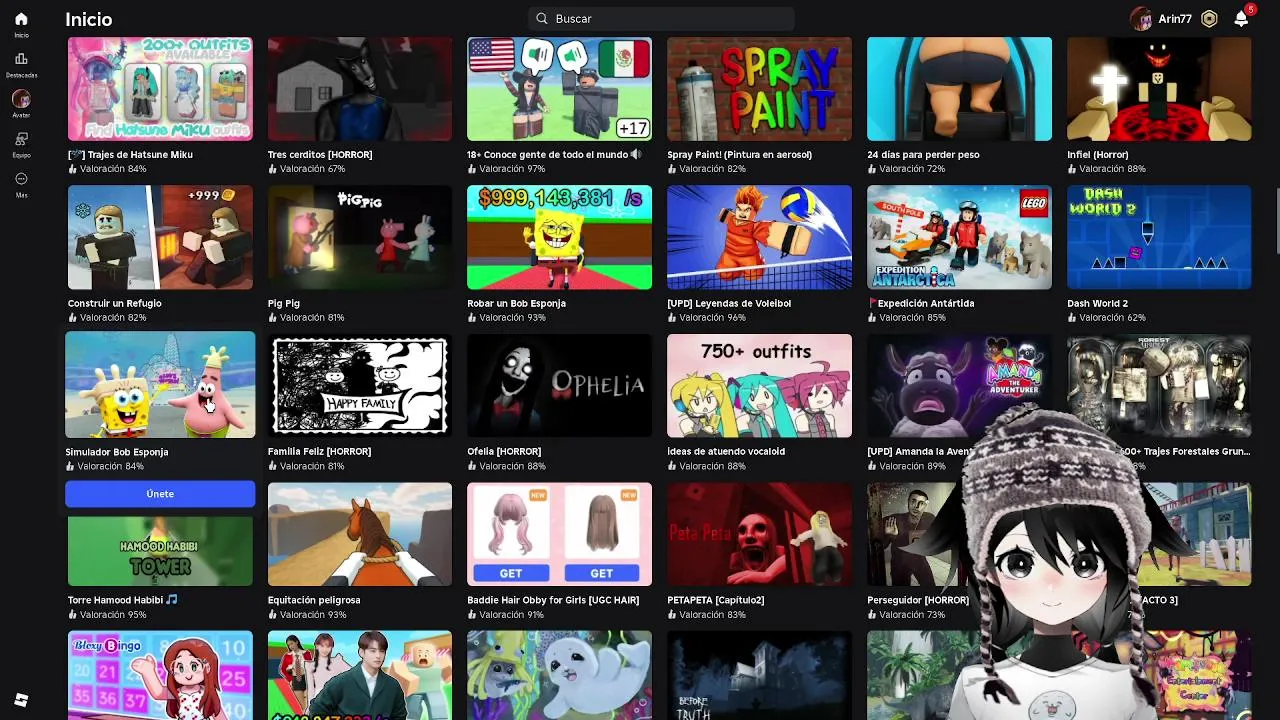This screenshot has height=720, width=1280.
Task: Open Amanda la Aventurera thumbnail
Action: click(959, 386)
